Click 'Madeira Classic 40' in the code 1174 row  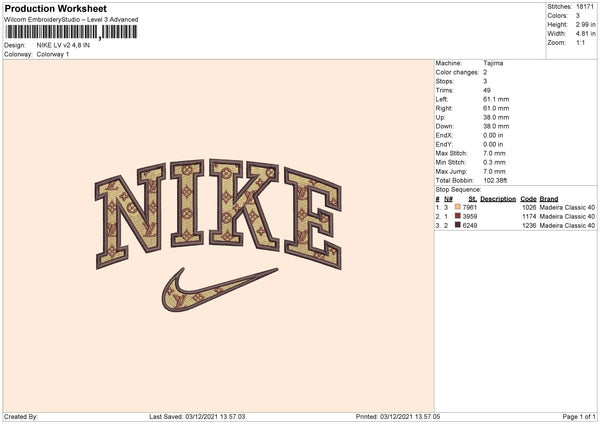[x=567, y=217]
